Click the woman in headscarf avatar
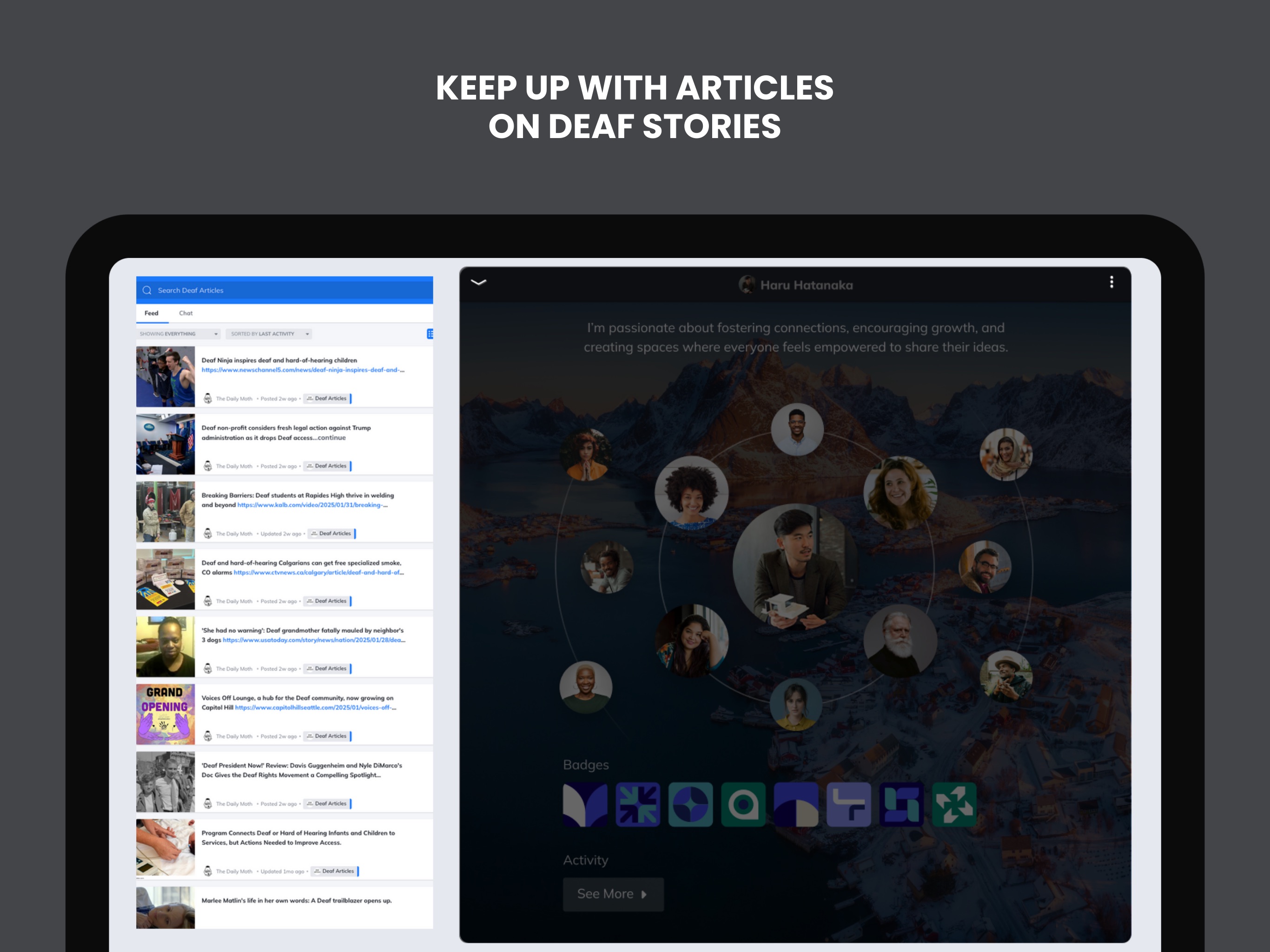The width and height of the screenshot is (1270, 952). [1006, 454]
